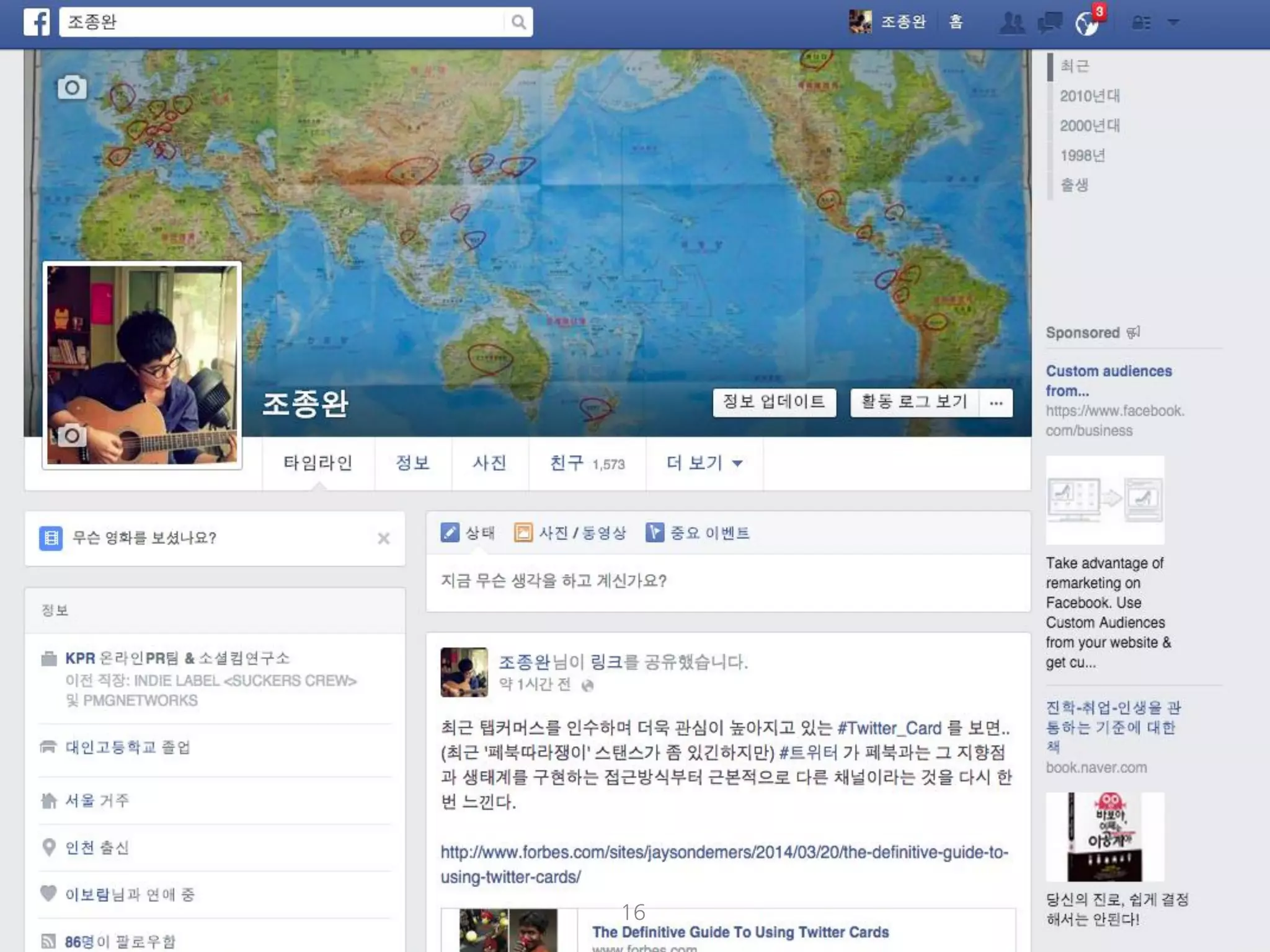Open the account menu dropdown arrow

tap(1173, 22)
